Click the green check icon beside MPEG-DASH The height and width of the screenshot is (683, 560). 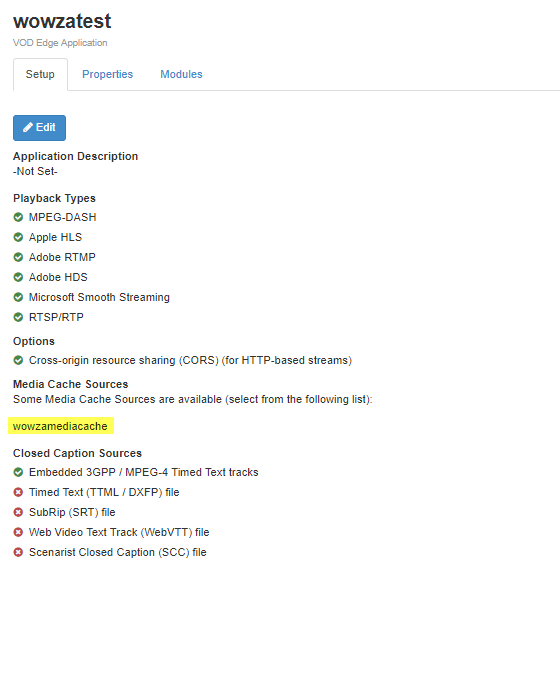coord(18,217)
